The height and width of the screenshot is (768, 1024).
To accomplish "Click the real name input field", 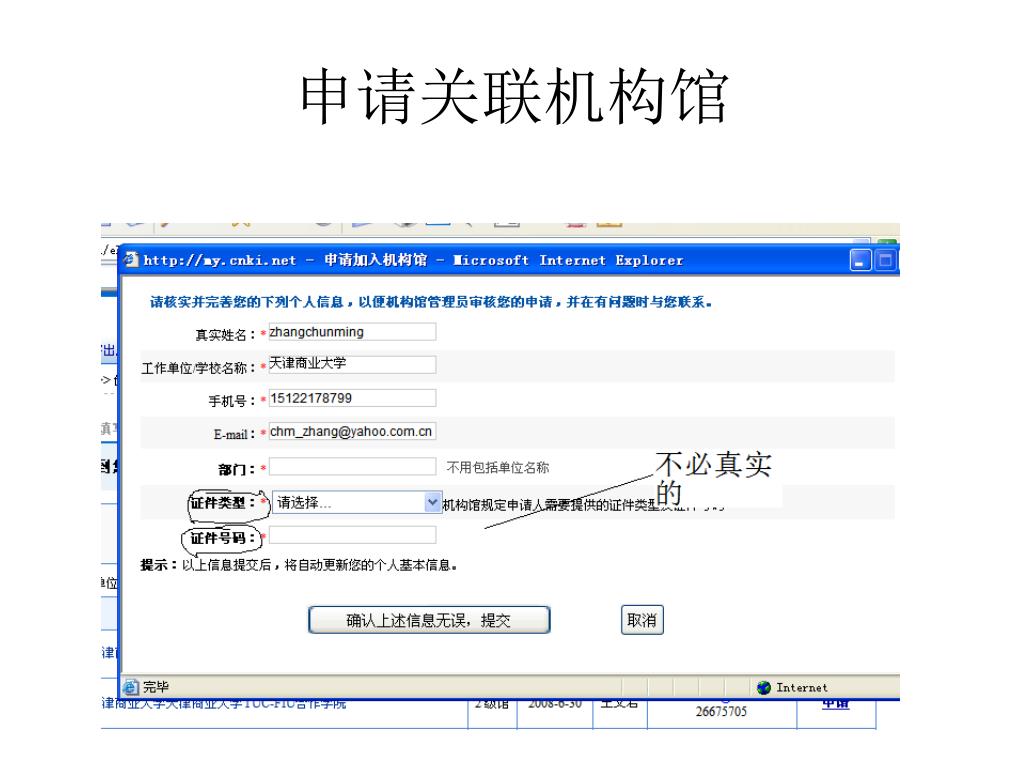I will 352,332.
